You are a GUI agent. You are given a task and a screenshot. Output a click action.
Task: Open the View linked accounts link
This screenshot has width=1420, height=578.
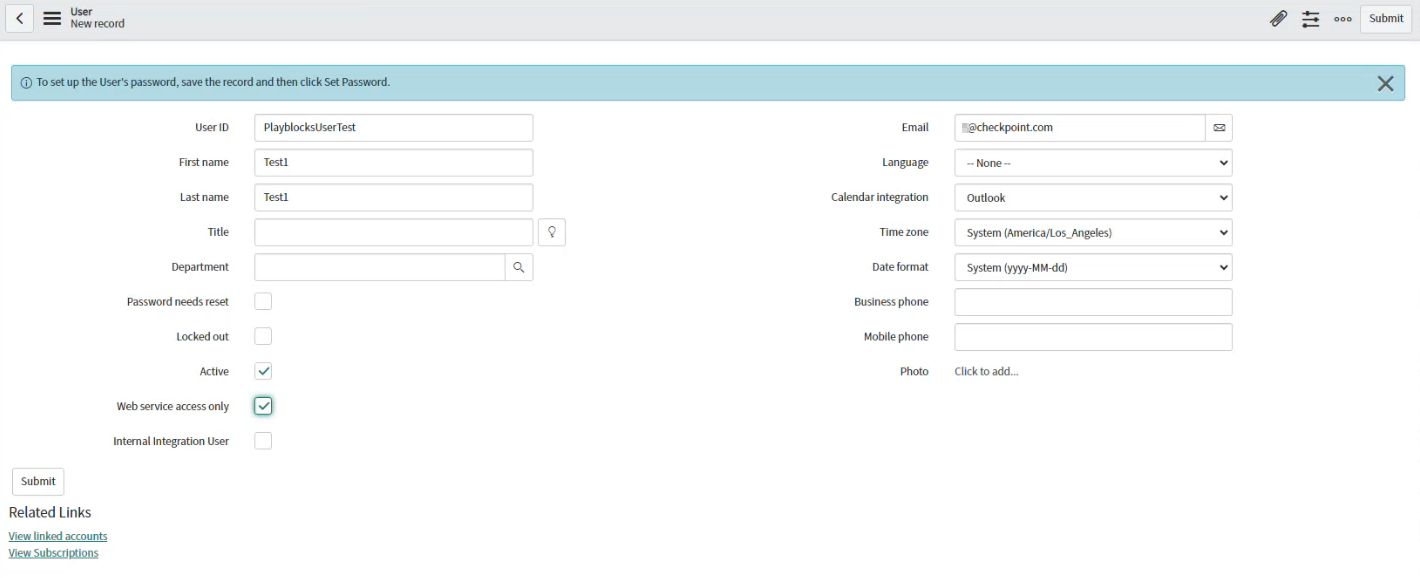(x=58, y=536)
